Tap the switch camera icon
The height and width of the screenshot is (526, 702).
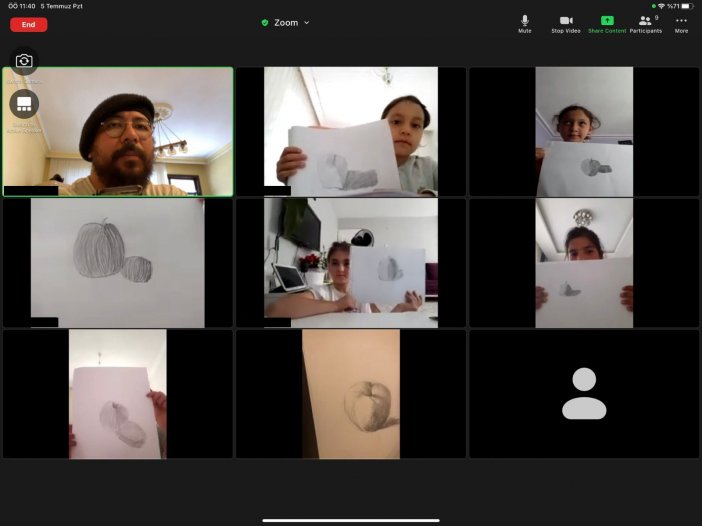[x=24, y=62]
